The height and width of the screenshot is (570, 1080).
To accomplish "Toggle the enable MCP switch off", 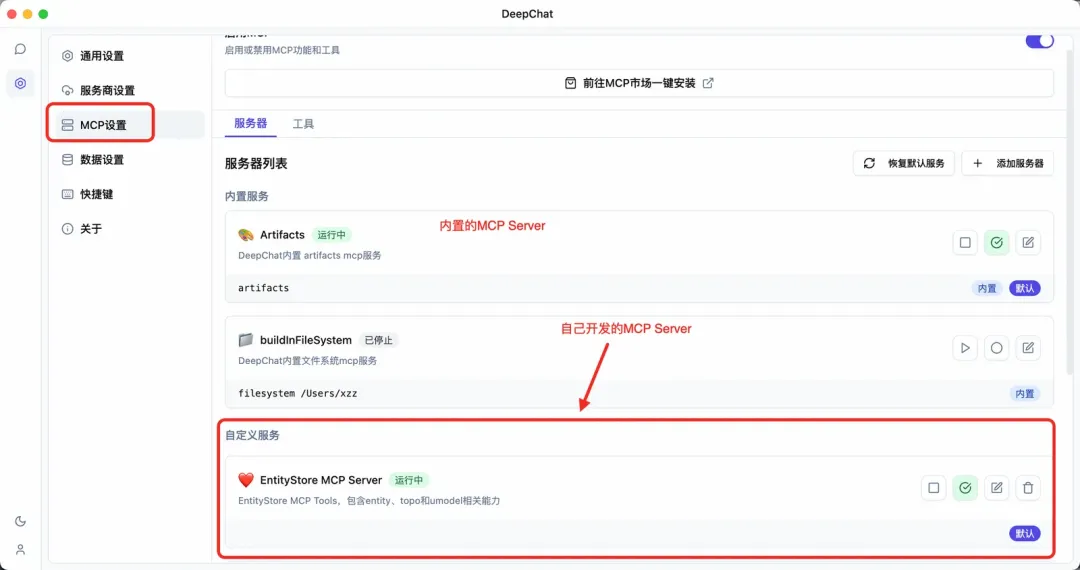I will 1039,41.
